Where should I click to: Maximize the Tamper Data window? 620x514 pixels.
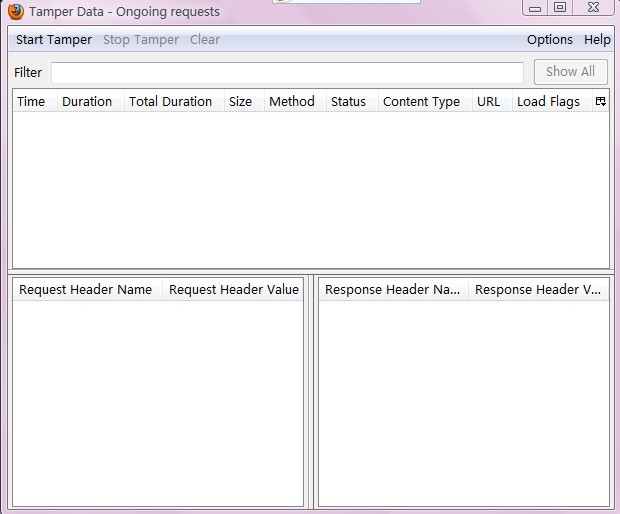[x=560, y=7]
